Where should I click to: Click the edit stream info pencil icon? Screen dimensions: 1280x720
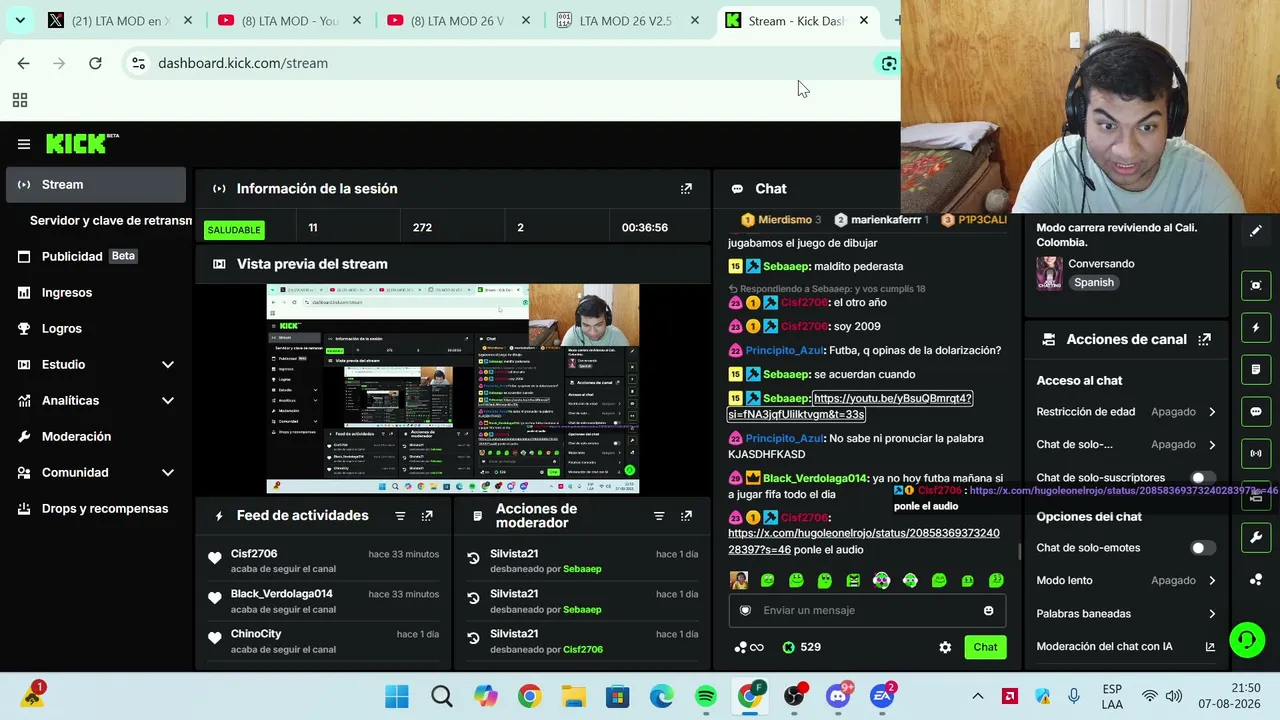coord(1256,231)
